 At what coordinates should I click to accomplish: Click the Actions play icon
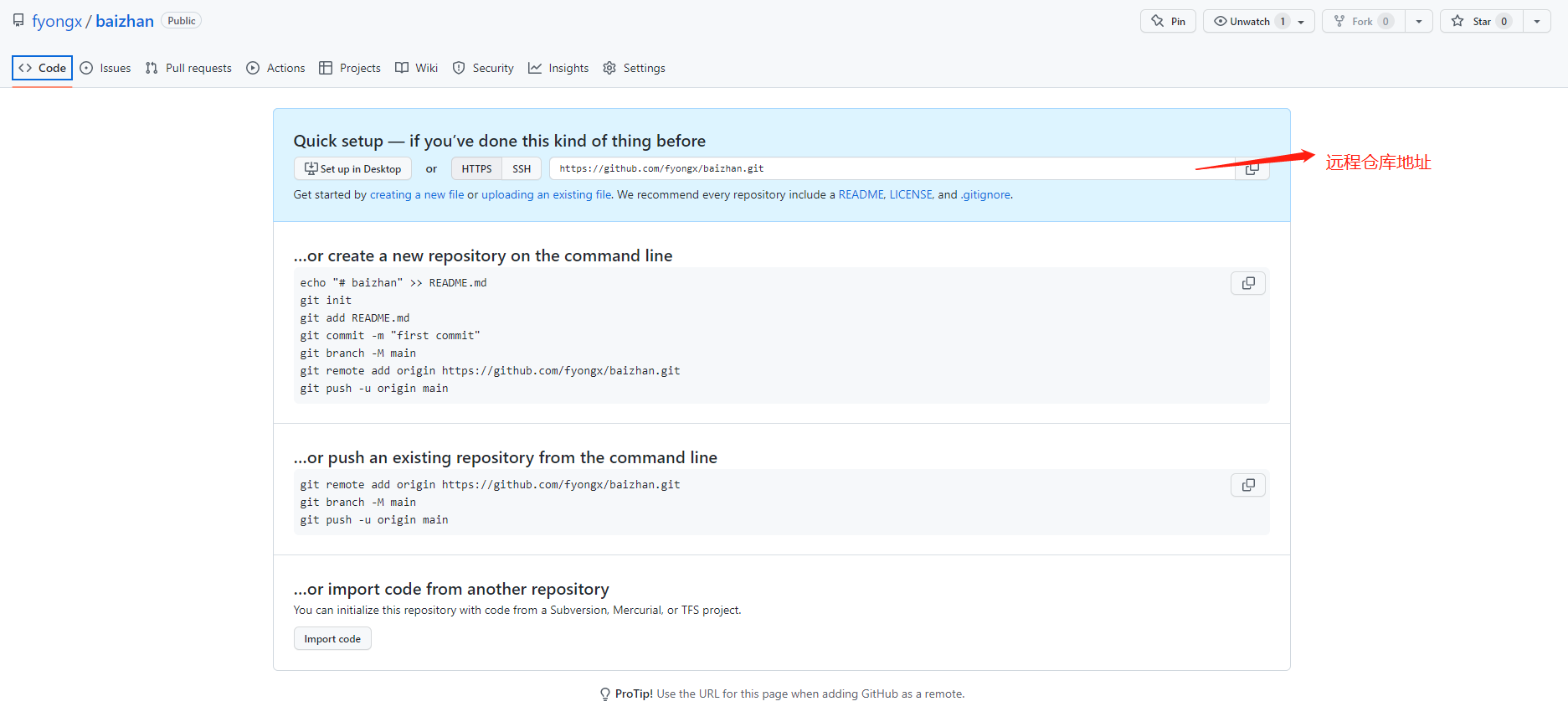click(253, 68)
